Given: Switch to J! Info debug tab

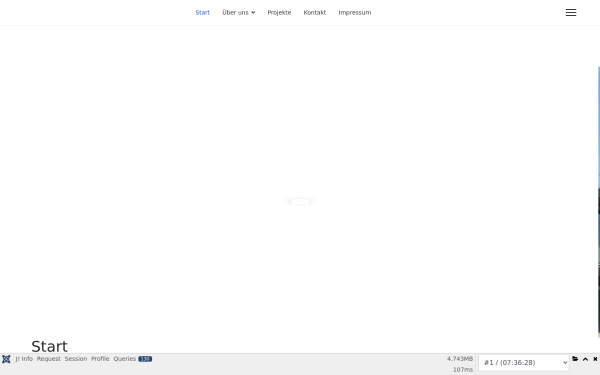Looking at the screenshot, I should point(24,359).
